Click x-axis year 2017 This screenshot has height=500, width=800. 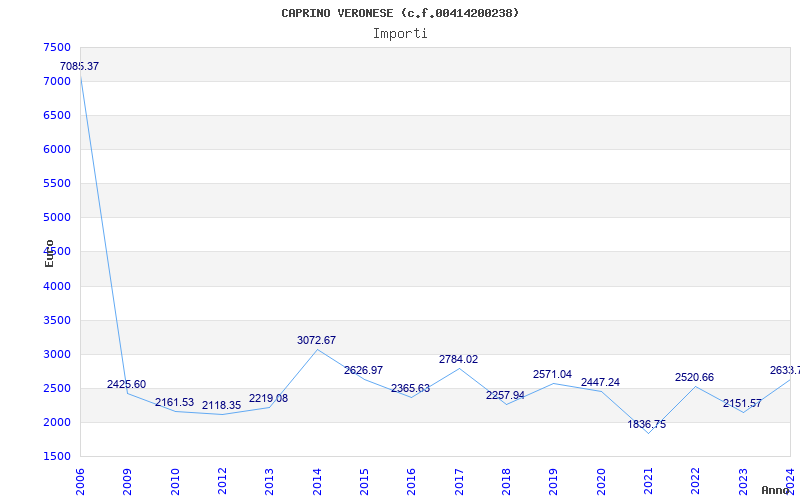(x=459, y=482)
